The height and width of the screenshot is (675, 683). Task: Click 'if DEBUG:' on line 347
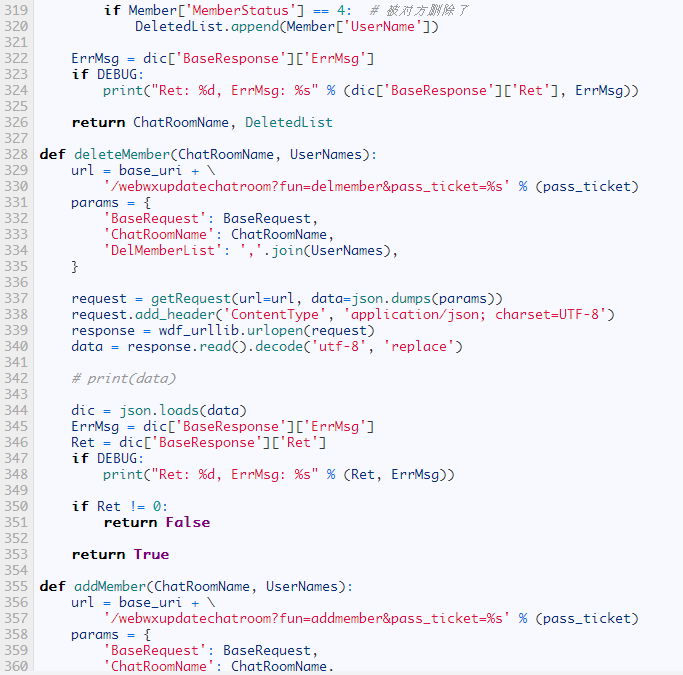coord(108,459)
